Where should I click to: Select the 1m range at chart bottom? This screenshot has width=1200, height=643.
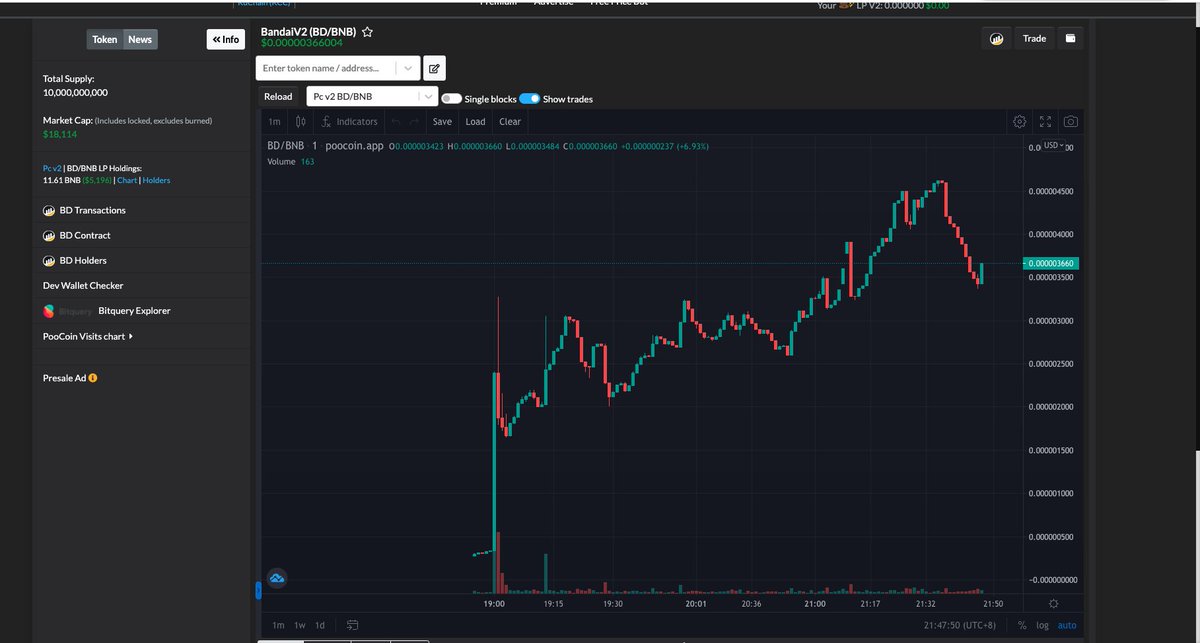[278, 625]
